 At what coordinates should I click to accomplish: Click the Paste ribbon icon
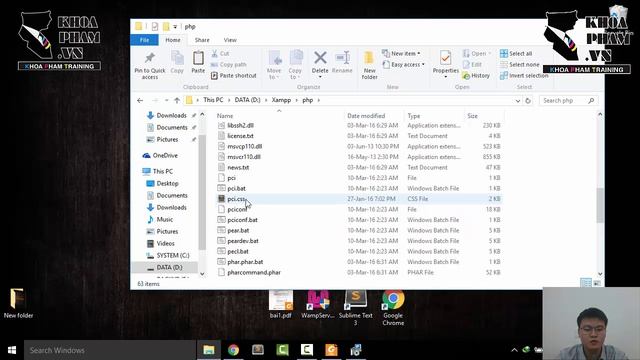198,62
